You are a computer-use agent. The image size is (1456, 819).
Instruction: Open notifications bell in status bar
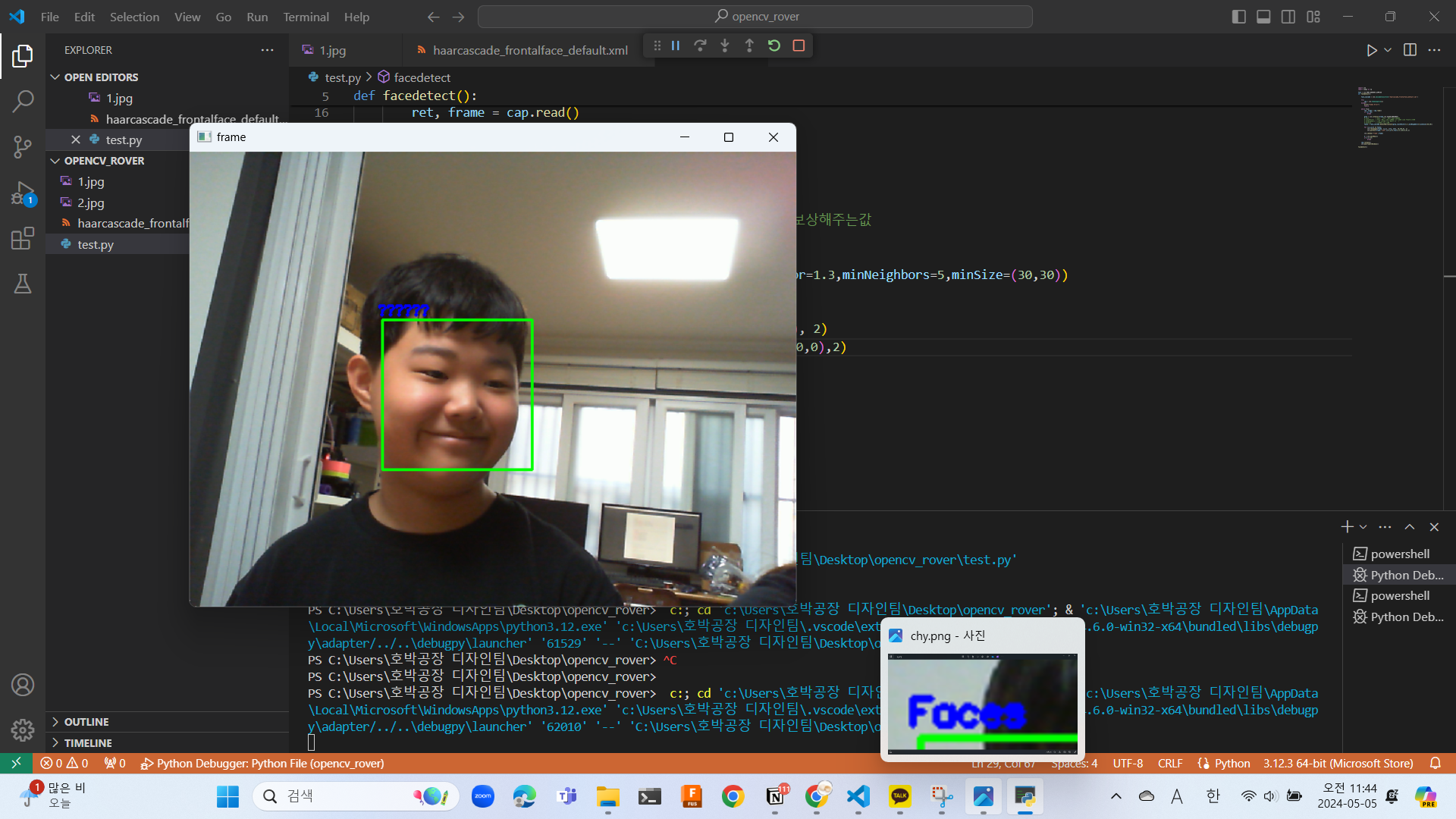pyautogui.click(x=1435, y=763)
